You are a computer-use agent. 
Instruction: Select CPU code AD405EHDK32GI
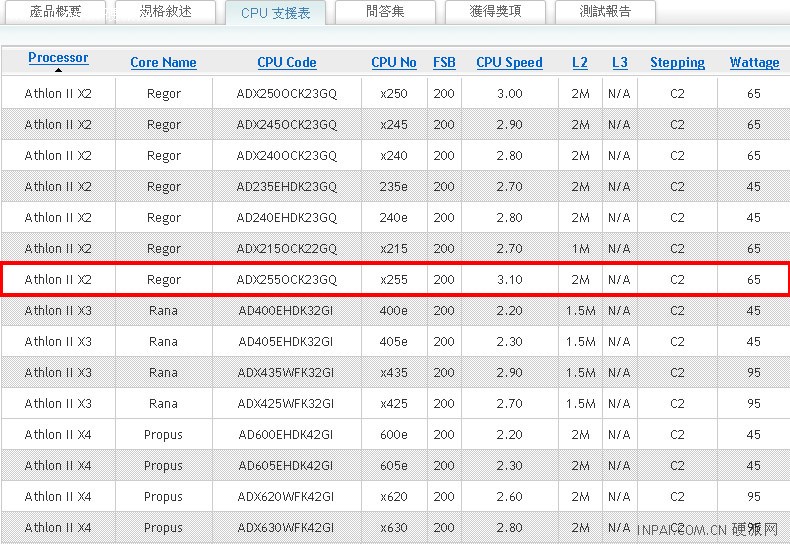(286, 342)
